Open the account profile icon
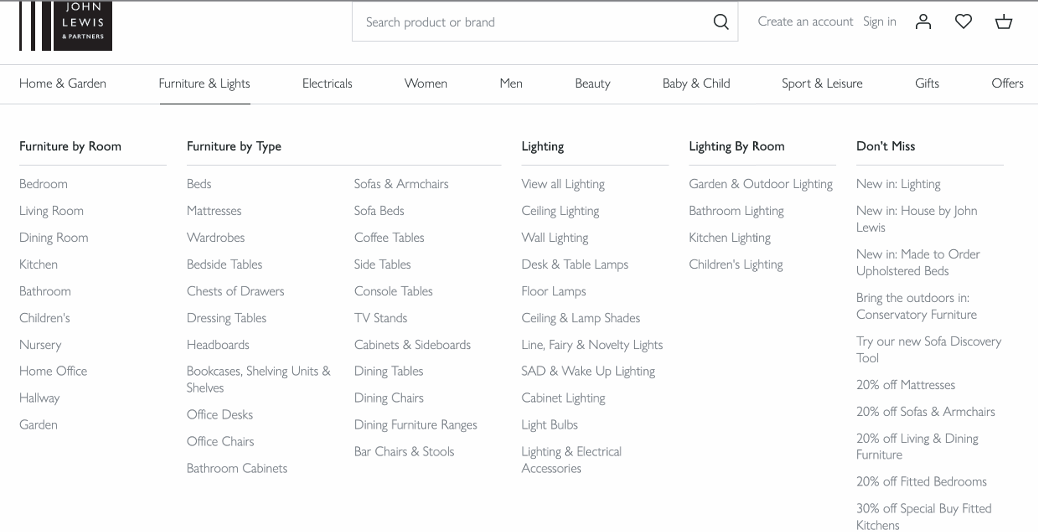This screenshot has height=532, width=1038. [x=924, y=22]
